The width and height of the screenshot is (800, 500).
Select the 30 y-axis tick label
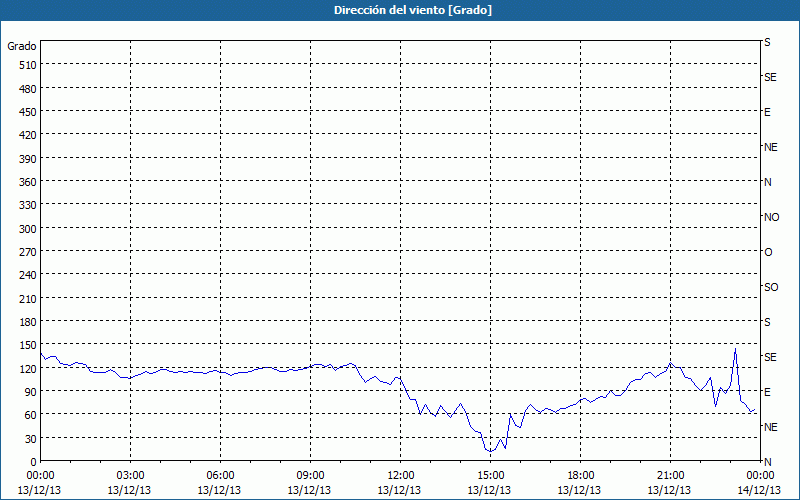pos(31,439)
